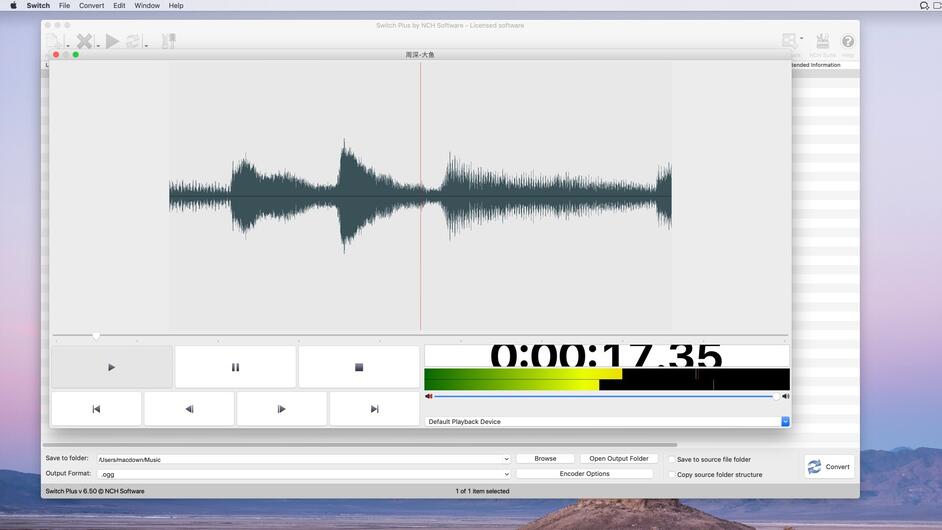Open the Help question mark toolbar icon
The image size is (942, 530).
tap(848, 41)
